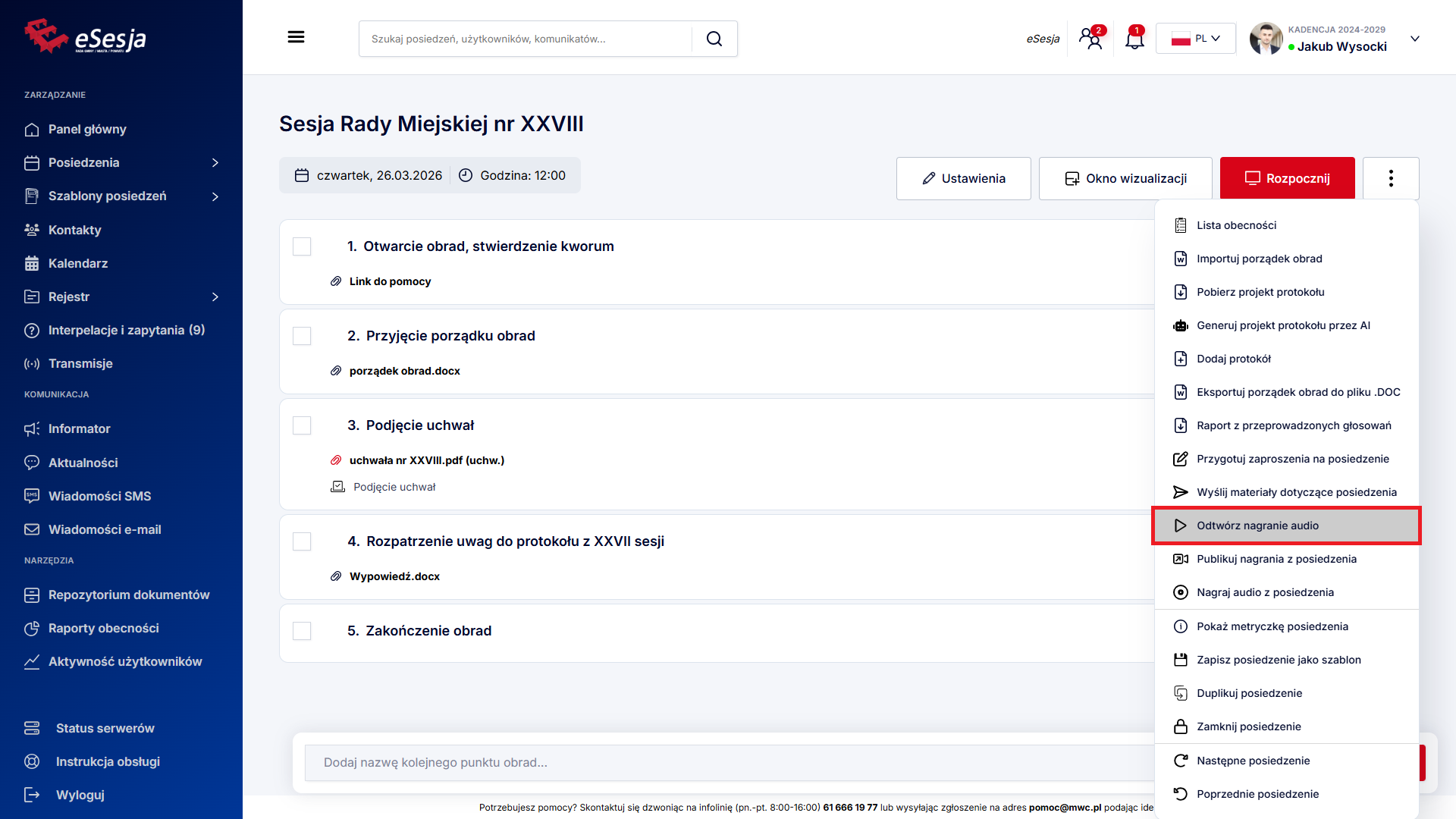Screen dimensions: 1456x819
Task: Tick checkbox for Podjęcie uchwał
Action: tap(302, 425)
